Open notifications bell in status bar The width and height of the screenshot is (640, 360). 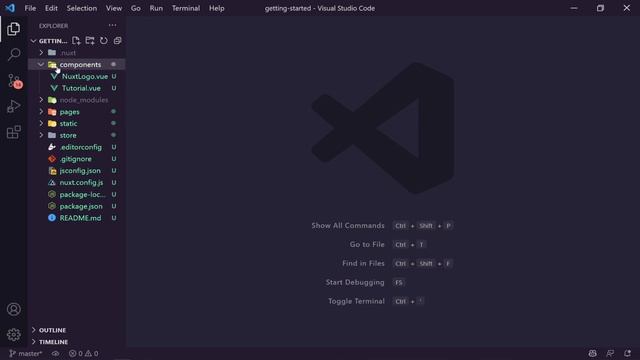[x=627, y=353]
